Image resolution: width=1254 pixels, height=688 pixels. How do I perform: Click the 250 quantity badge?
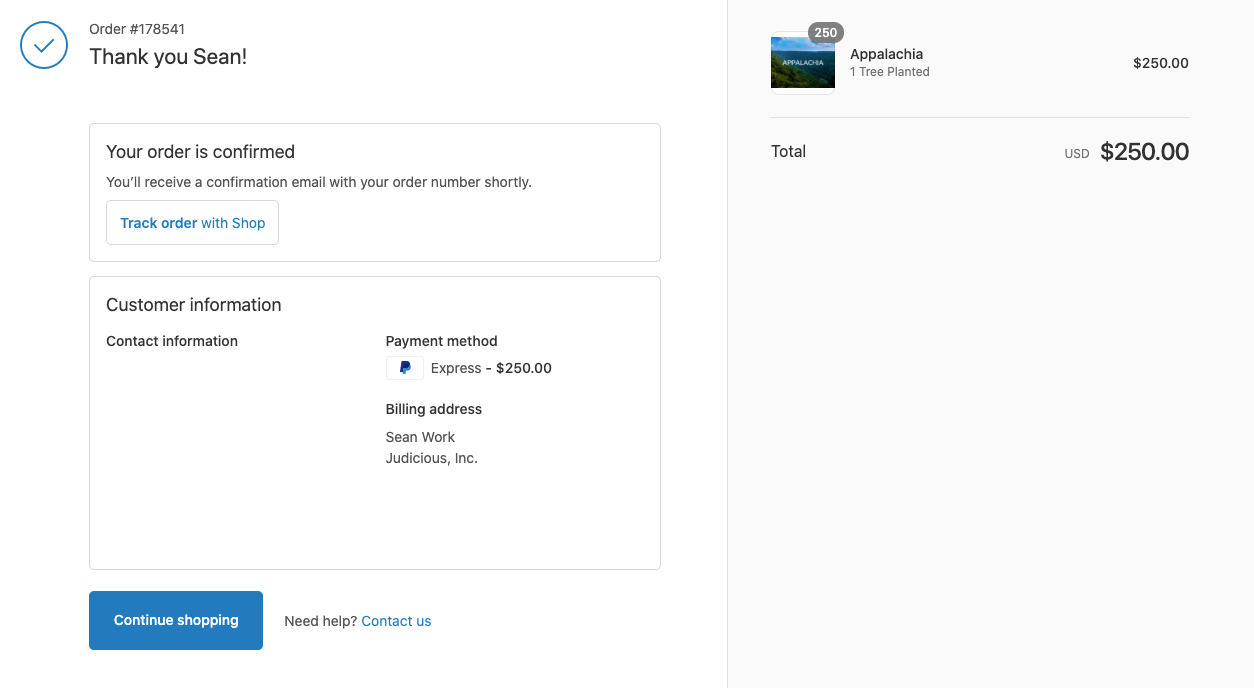[x=826, y=33]
